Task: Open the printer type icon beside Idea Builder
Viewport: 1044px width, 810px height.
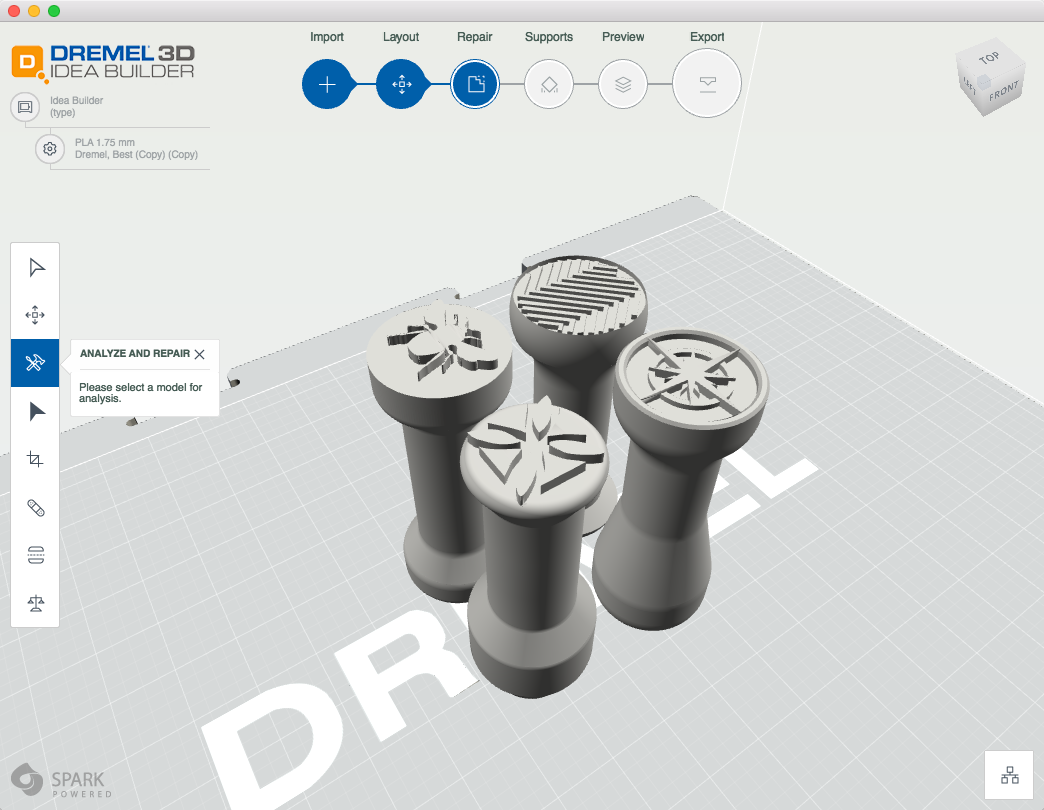Action: [x=25, y=106]
